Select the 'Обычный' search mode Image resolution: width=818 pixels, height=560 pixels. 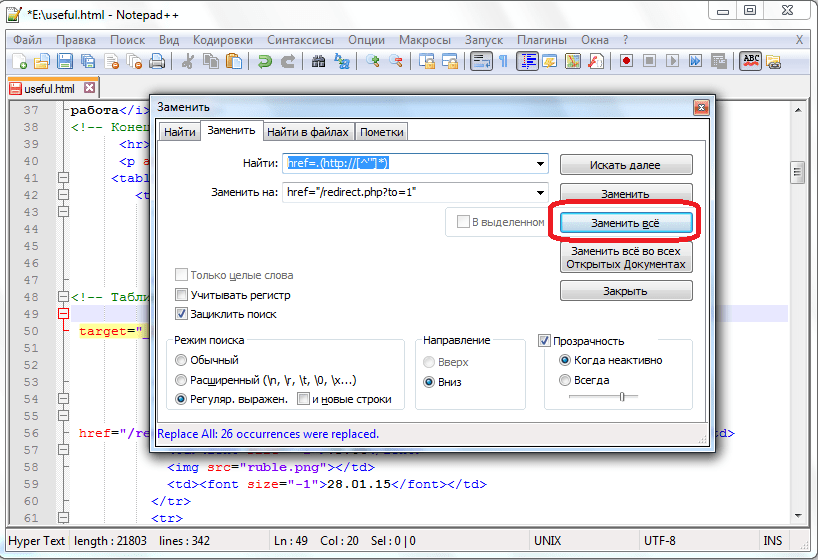[x=181, y=360]
